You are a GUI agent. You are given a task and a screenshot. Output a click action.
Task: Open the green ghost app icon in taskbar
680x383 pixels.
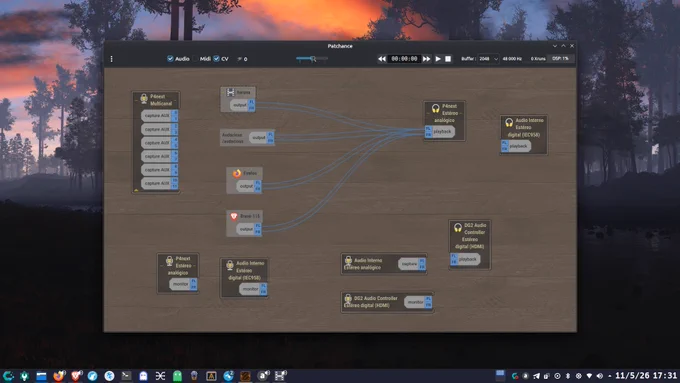(x=177, y=376)
